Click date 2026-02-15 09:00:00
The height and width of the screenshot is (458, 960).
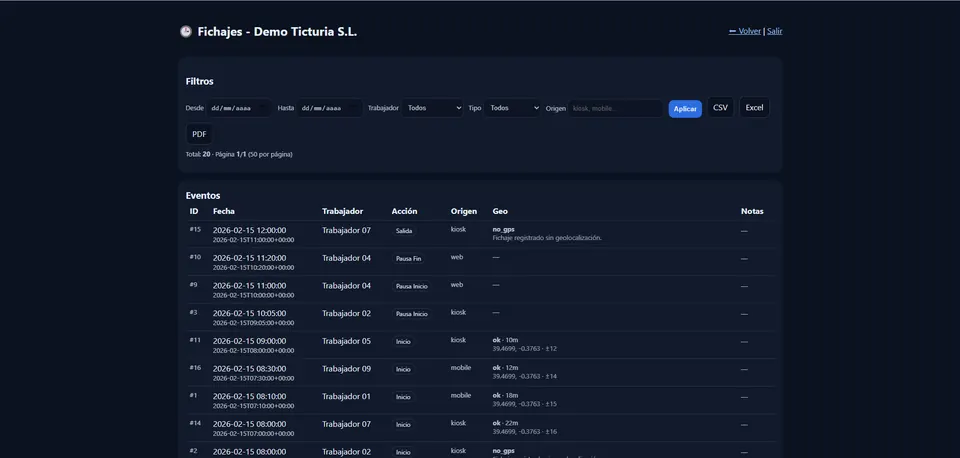tap(249, 341)
